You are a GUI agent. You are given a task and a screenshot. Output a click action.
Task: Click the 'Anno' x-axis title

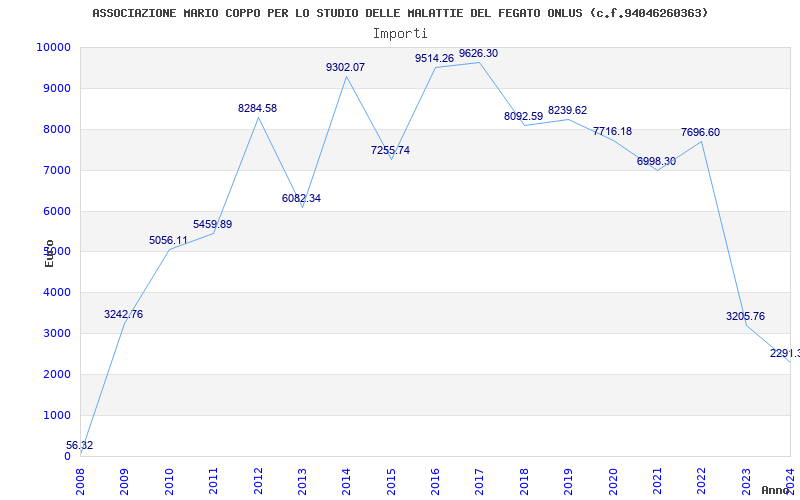[x=776, y=491]
